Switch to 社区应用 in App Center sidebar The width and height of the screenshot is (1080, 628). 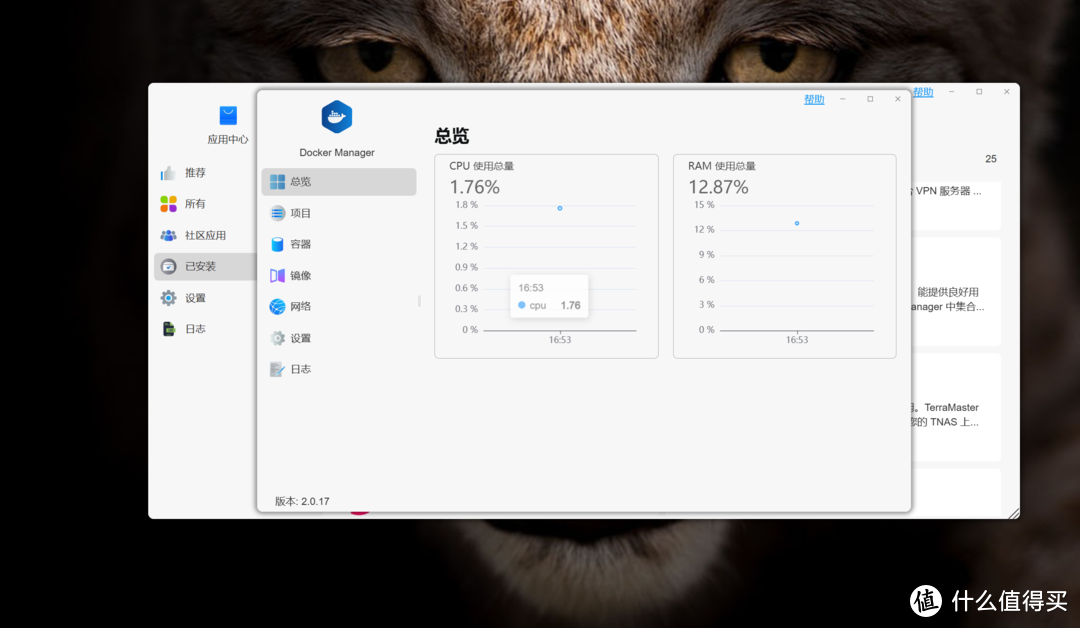tap(169, 235)
